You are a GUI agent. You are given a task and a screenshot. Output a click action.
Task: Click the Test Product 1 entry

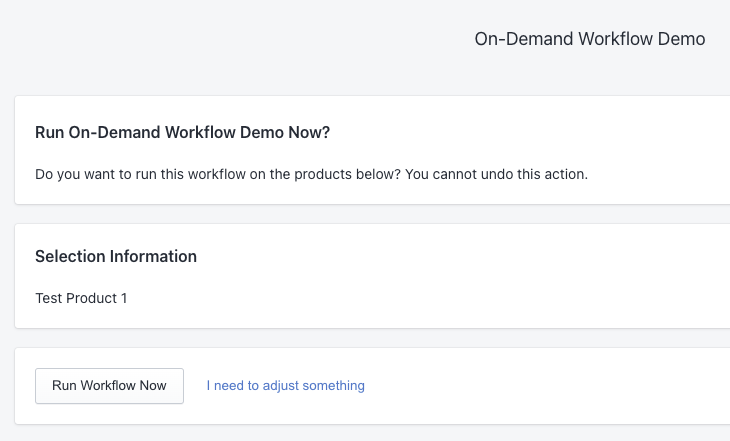81,298
